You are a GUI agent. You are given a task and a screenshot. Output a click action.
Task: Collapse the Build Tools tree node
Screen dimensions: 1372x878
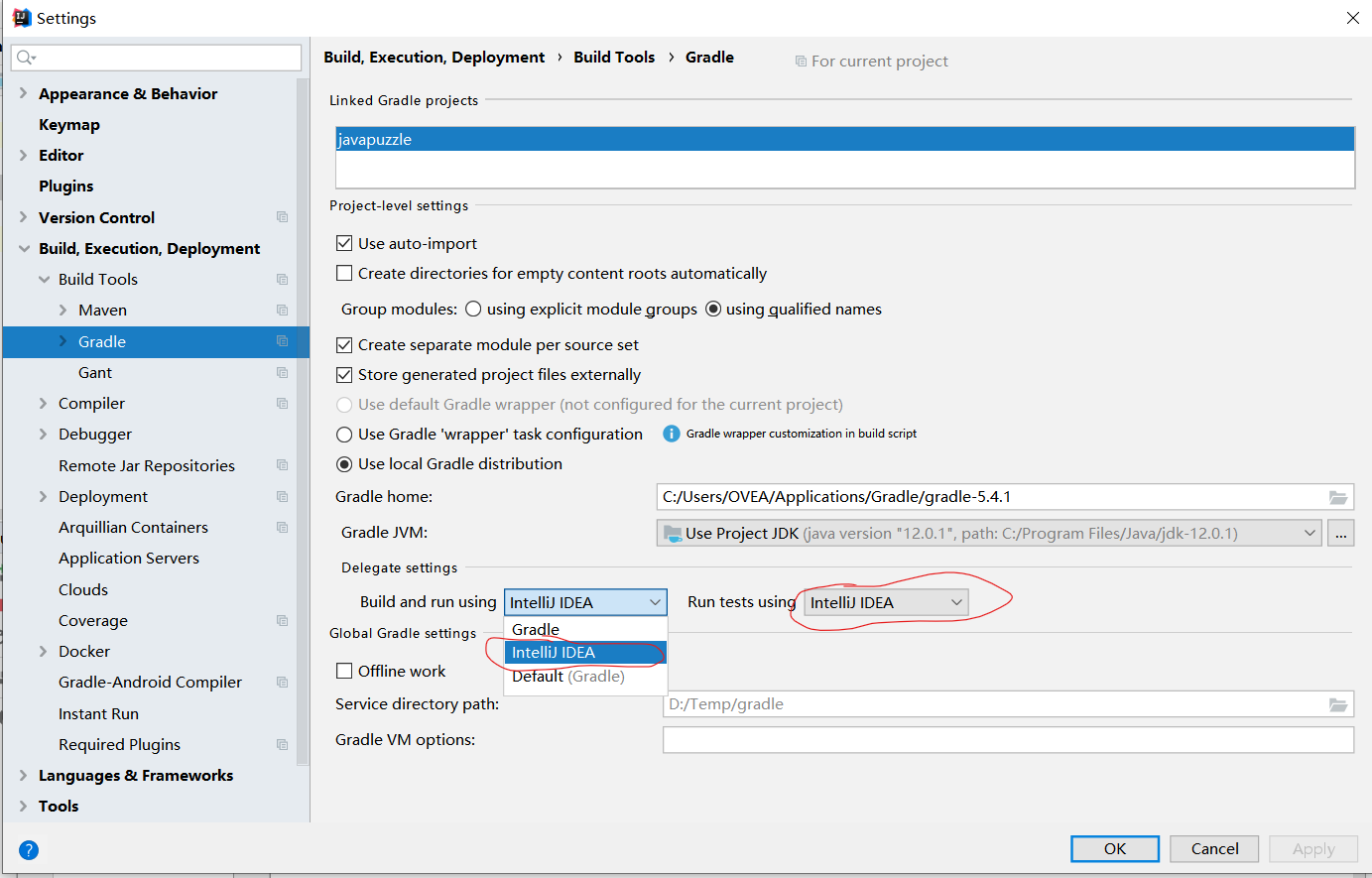click(44, 279)
